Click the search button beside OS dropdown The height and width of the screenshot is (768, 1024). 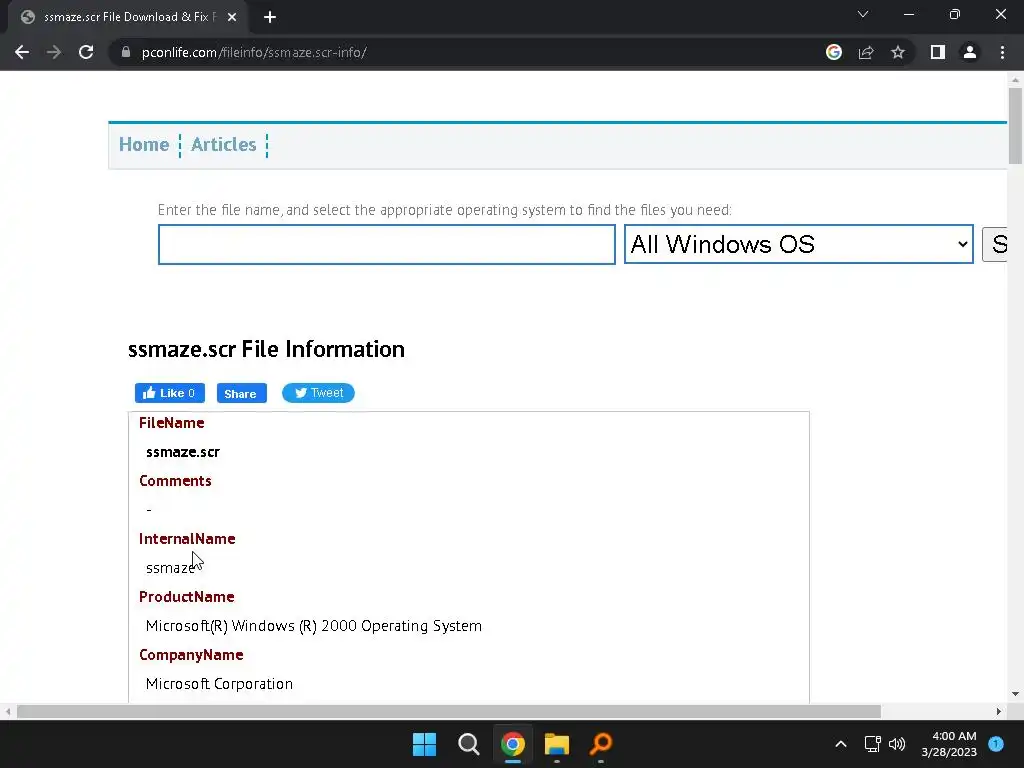[x=995, y=244]
